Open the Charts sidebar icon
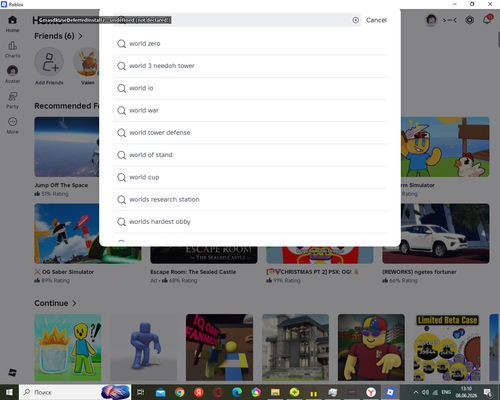This screenshot has width=500, height=400. [x=12, y=49]
